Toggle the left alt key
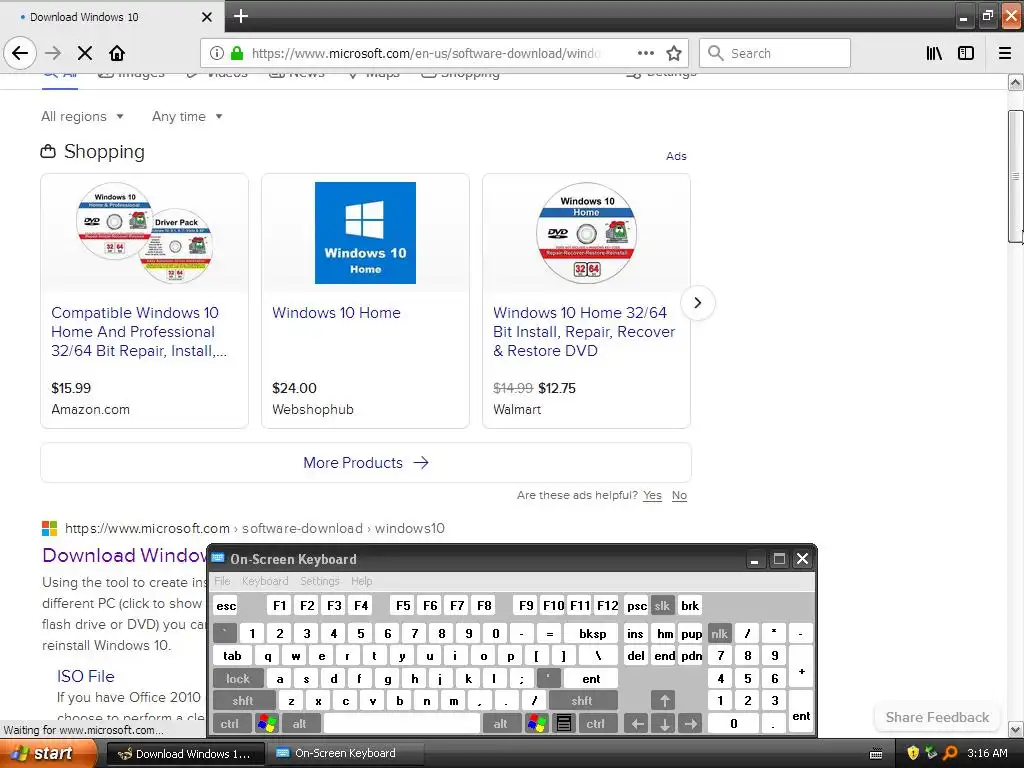Image resolution: width=1024 pixels, height=768 pixels. tap(299, 724)
